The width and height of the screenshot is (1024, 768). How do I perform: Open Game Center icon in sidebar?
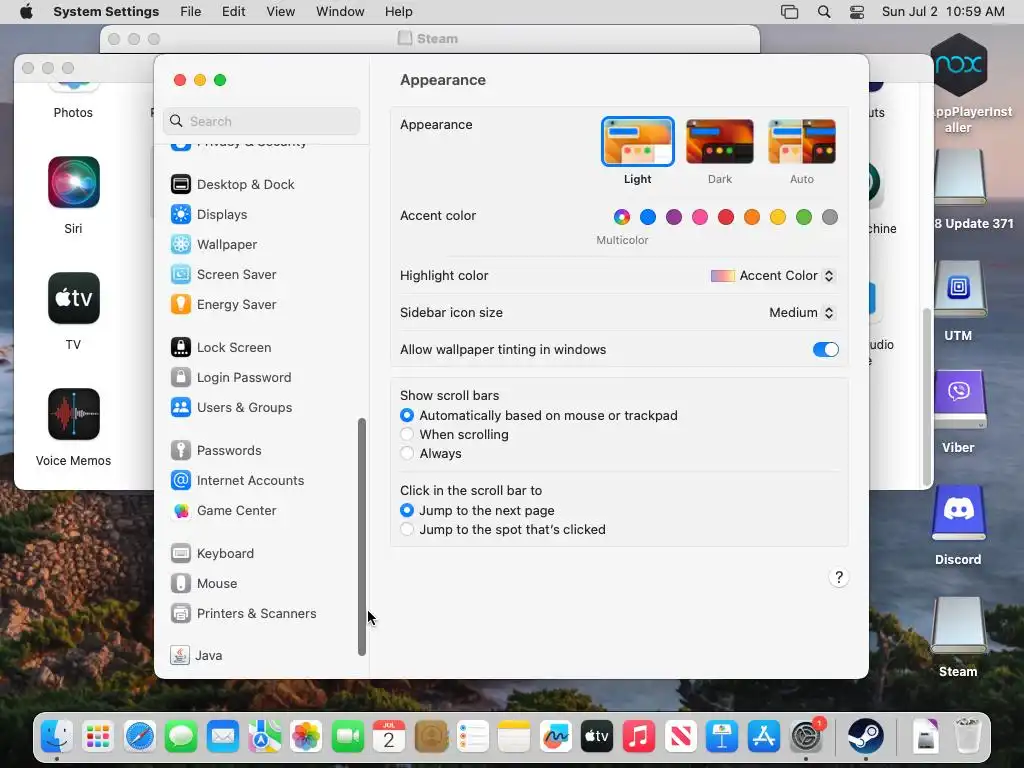(x=181, y=511)
